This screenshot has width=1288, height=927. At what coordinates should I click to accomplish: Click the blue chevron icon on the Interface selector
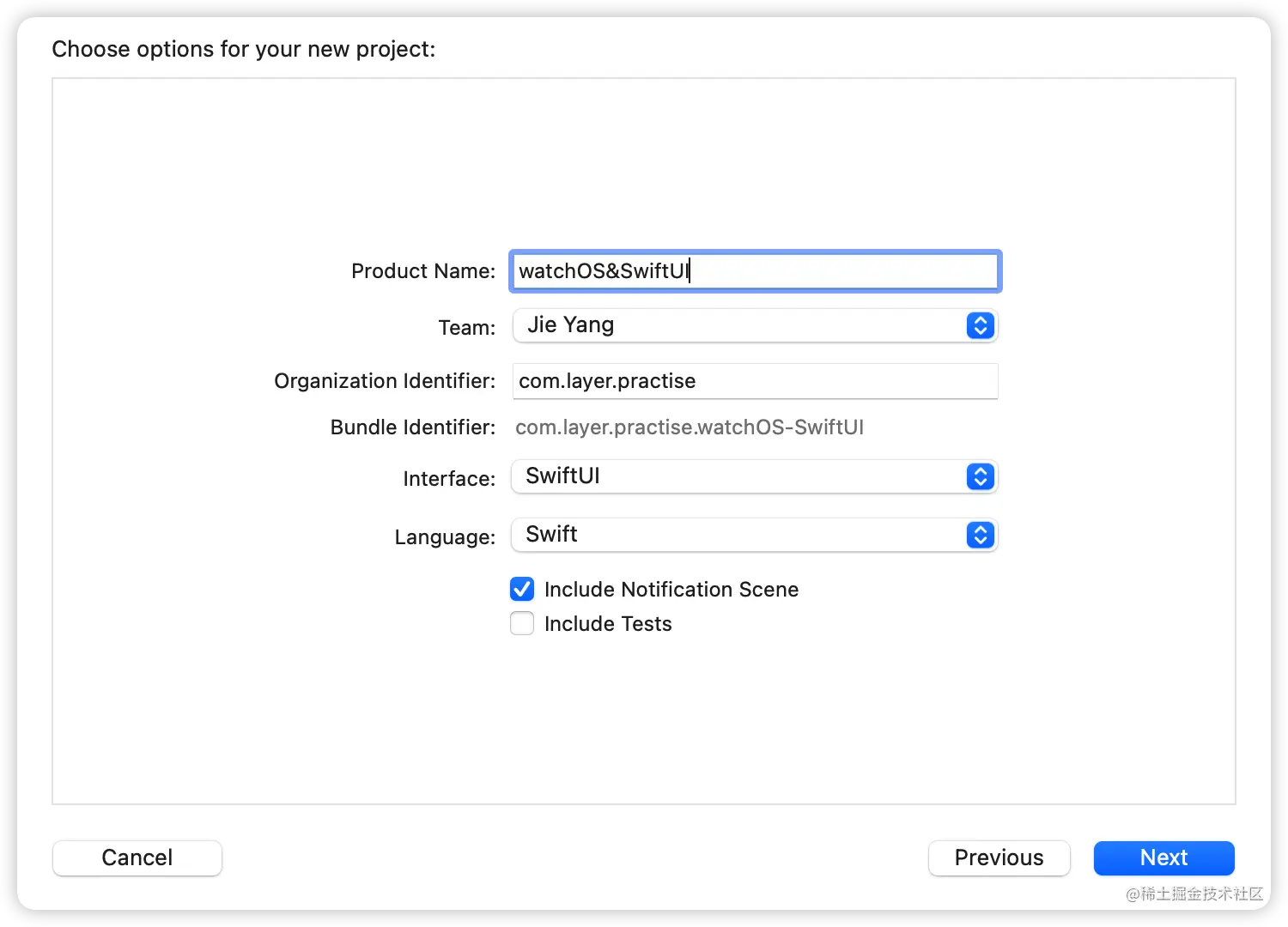980,477
